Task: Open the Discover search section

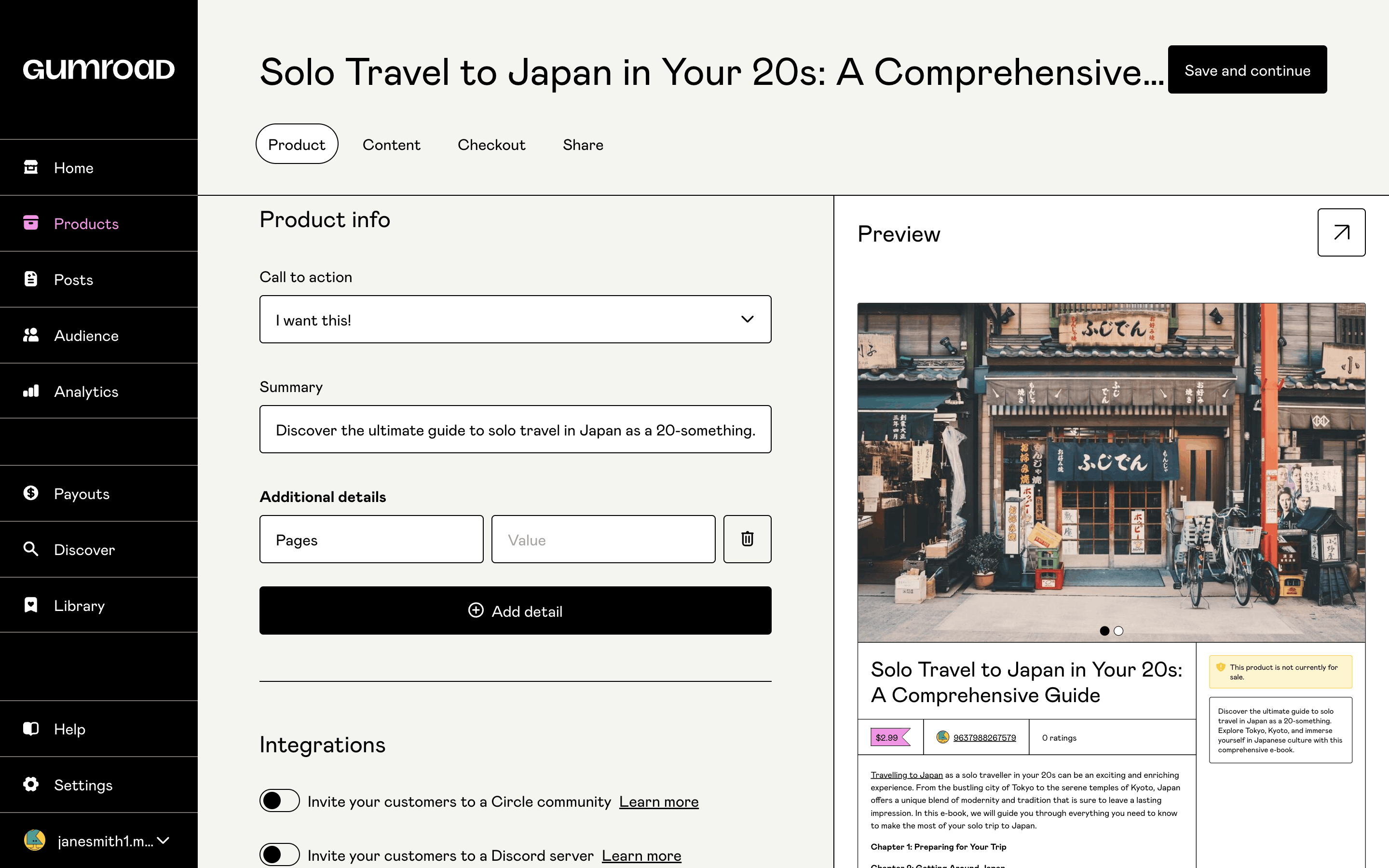Action: 84,549
